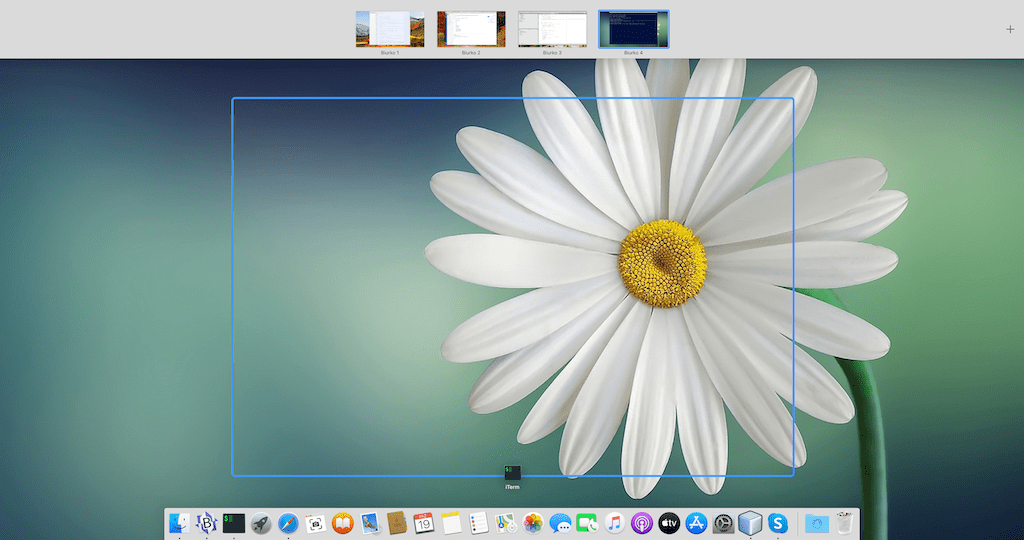The height and width of the screenshot is (540, 1024).
Task: Open System Preferences gear icon
Action: tap(724, 523)
